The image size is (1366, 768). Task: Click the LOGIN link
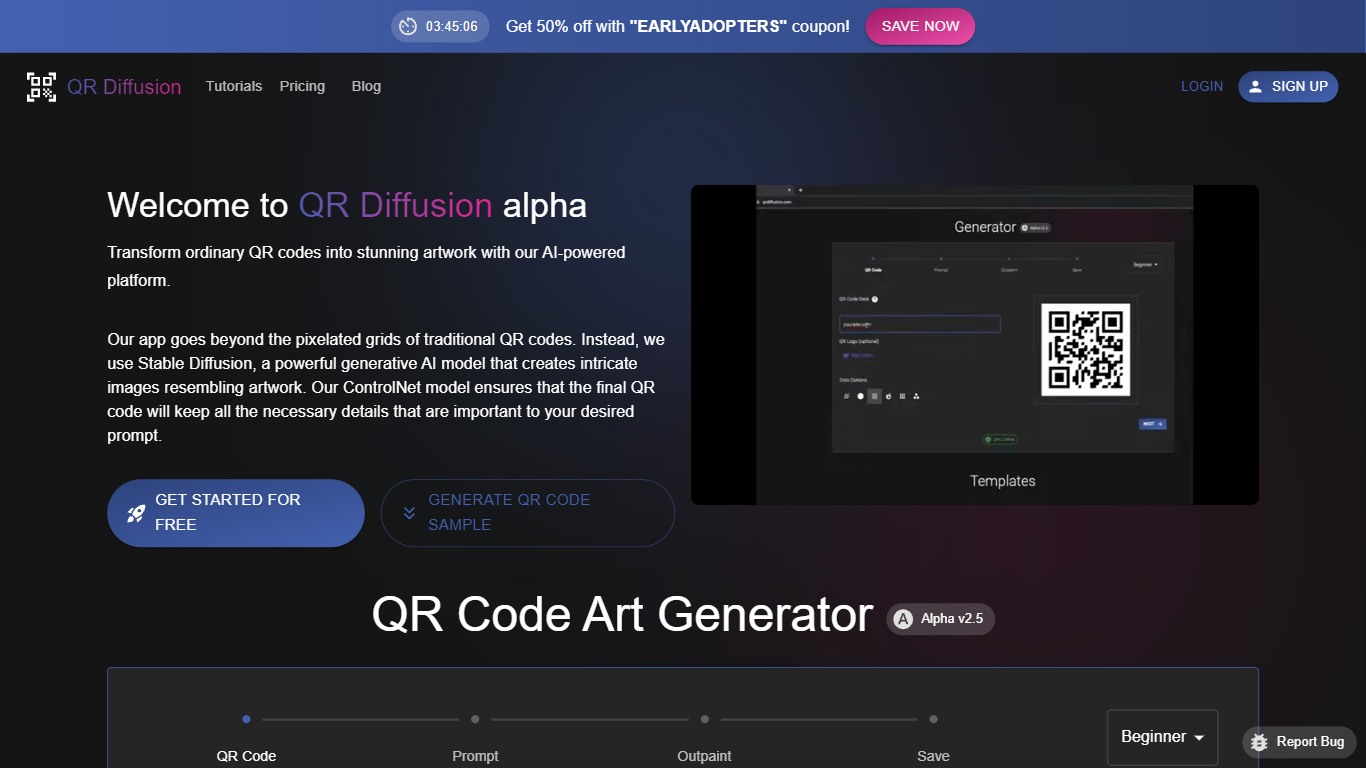[1201, 87]
